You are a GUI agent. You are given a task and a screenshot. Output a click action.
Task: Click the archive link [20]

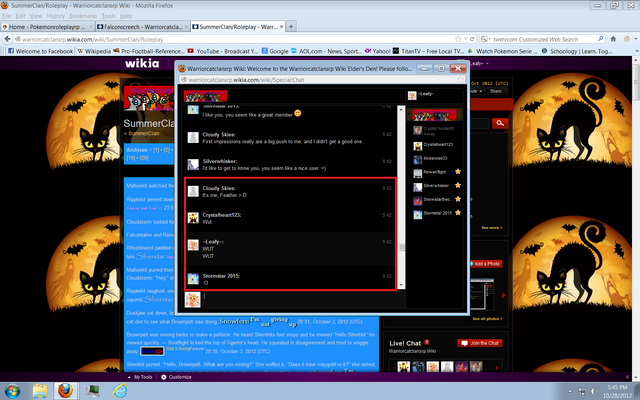(144, 158)
